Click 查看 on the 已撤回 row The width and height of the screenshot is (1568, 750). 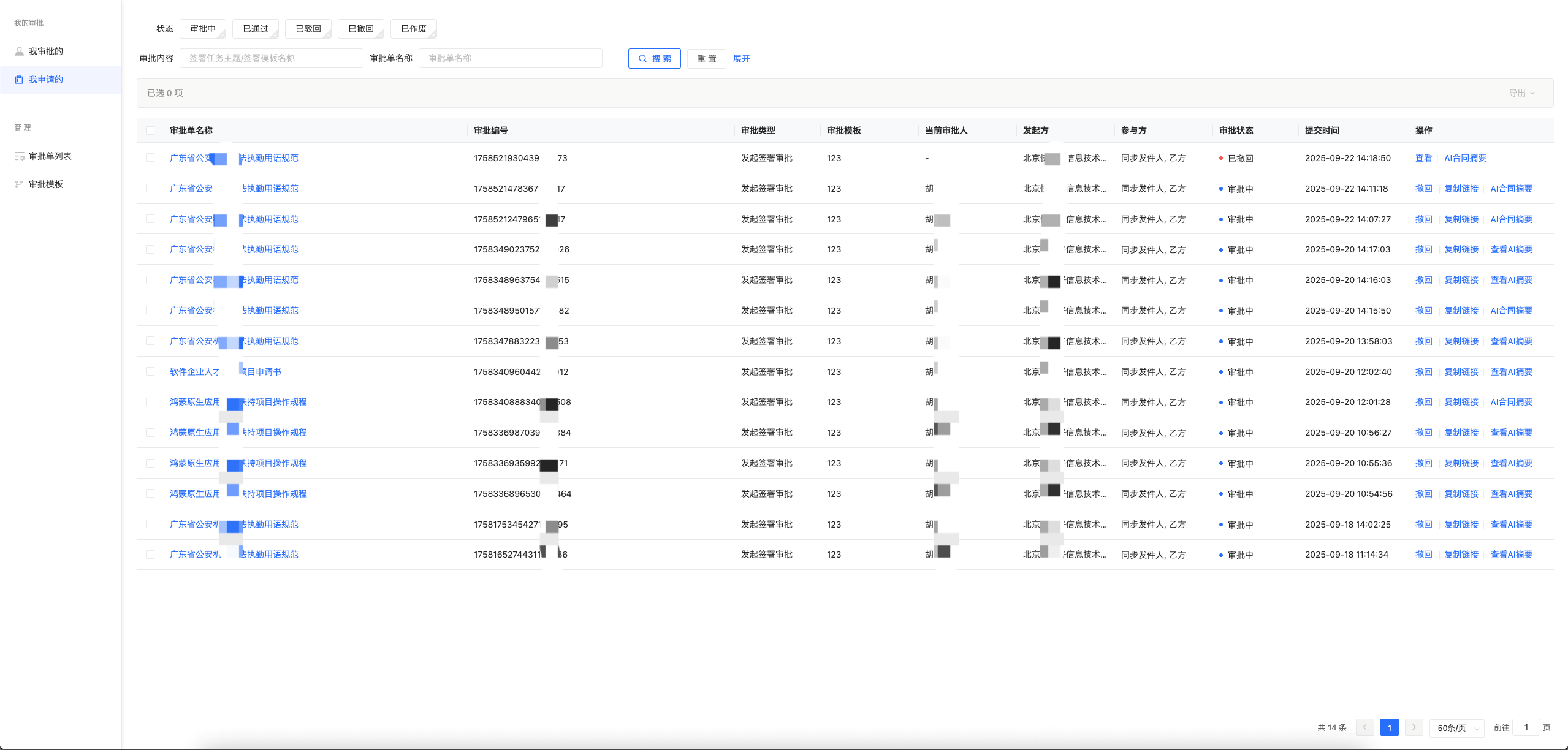pos(1423,158)
